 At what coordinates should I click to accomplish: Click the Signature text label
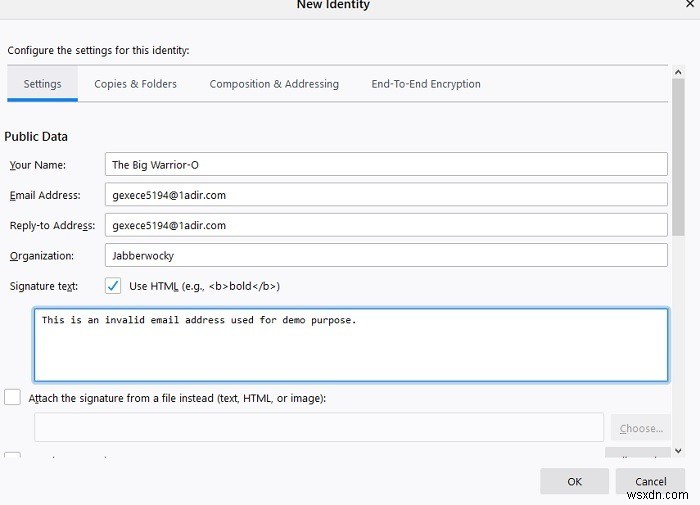(44, 286)
